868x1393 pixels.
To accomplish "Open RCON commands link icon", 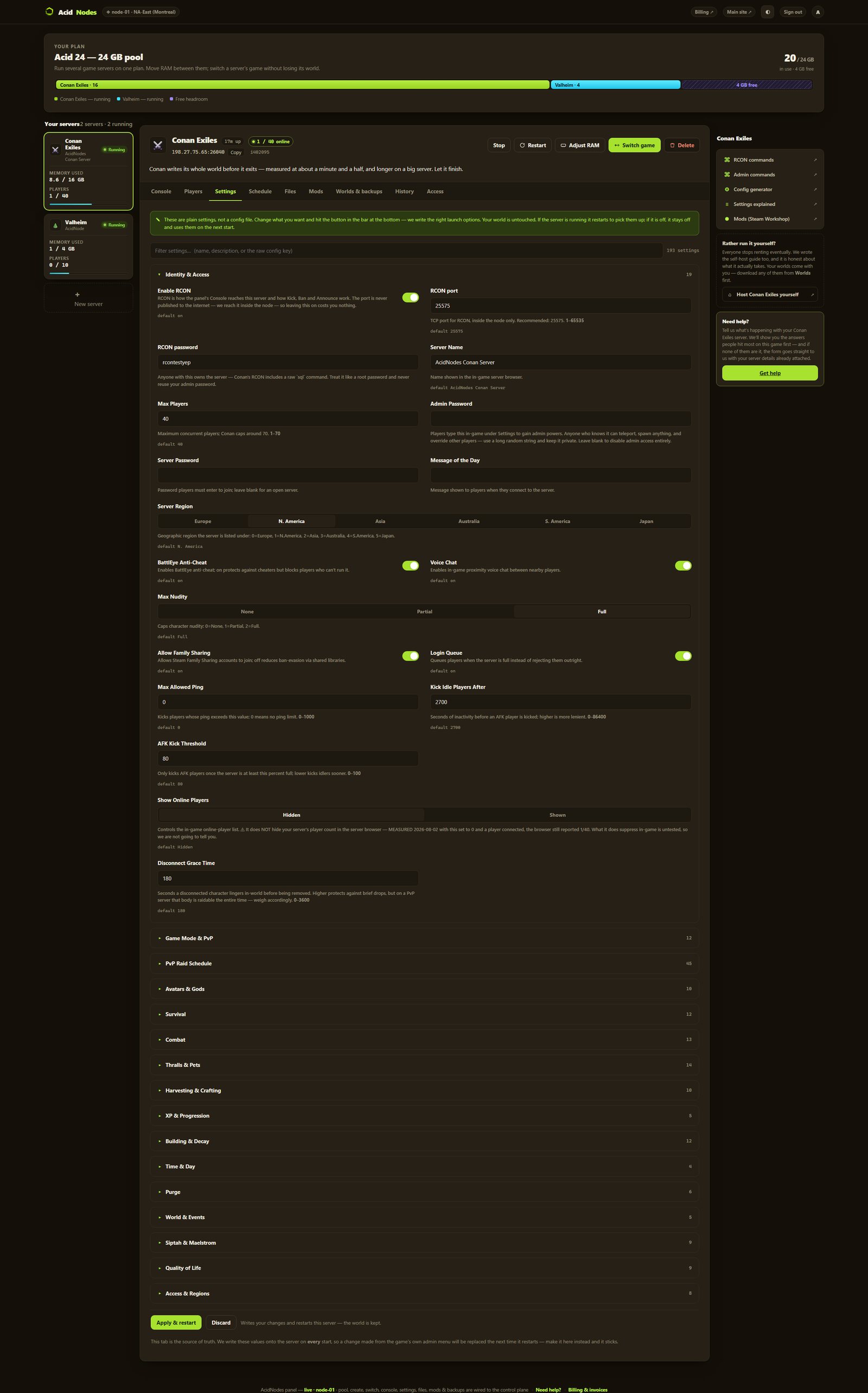I will coord(727,160).
